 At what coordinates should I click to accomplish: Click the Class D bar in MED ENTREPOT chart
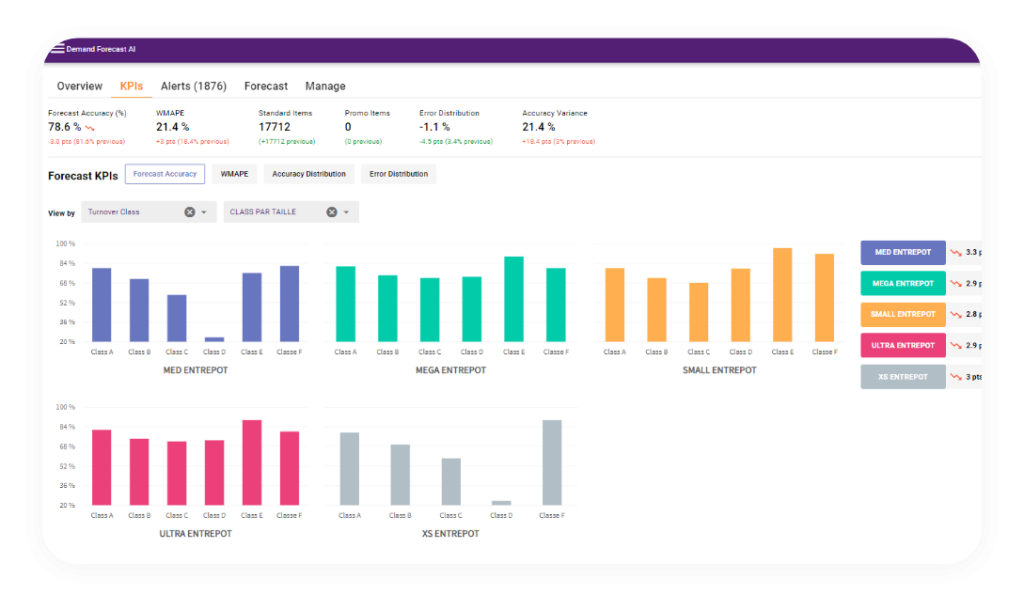[214, 339]
